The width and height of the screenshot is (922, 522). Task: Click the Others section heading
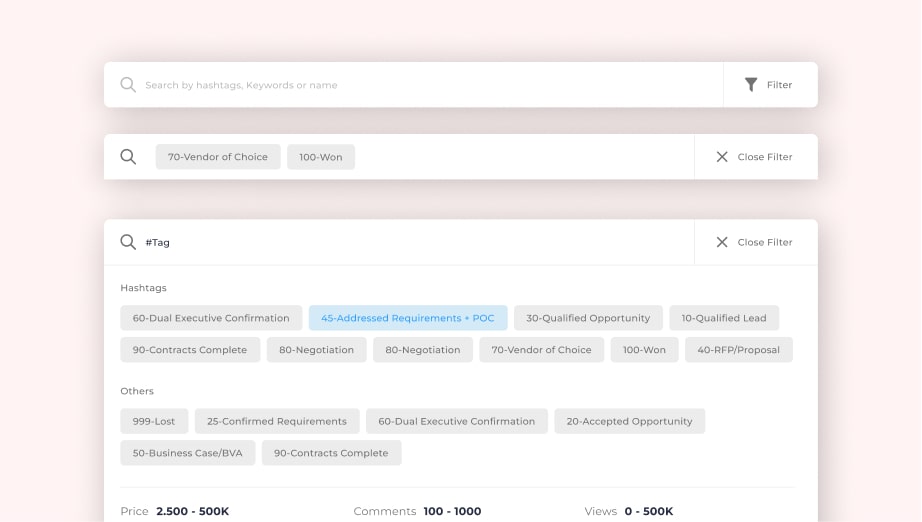tap(137, 391)
